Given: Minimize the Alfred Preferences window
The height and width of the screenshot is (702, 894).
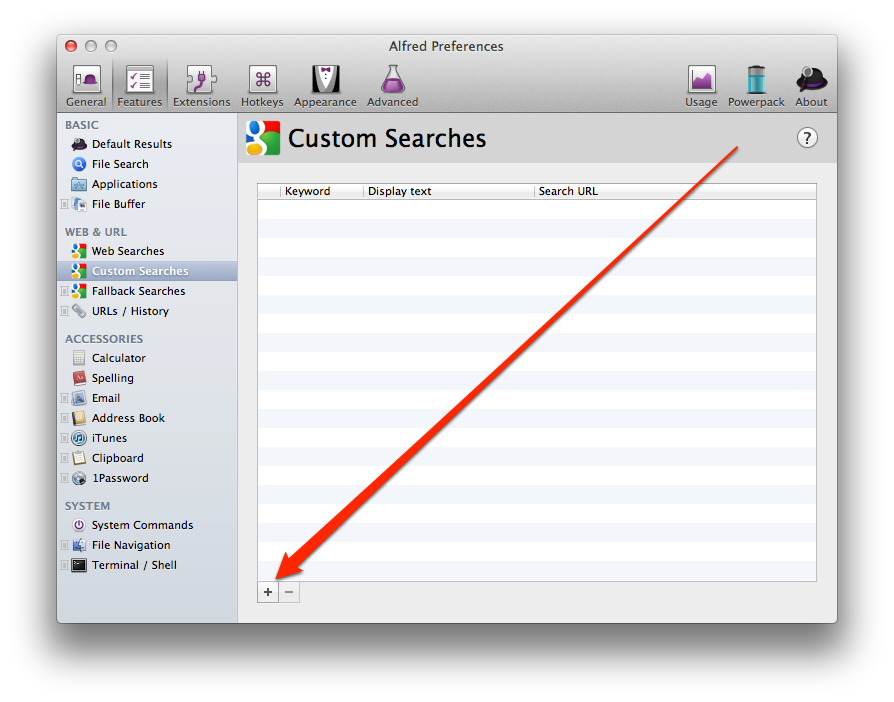Looking at the screenshot, I should tap(91, 46).
